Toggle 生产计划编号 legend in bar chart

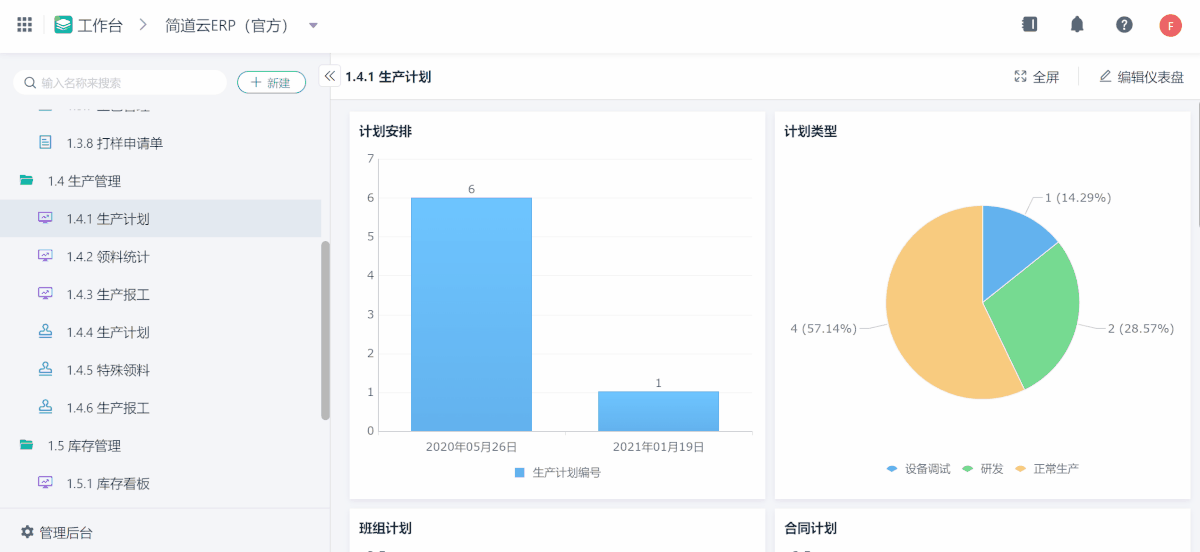(x=558, y=472)
